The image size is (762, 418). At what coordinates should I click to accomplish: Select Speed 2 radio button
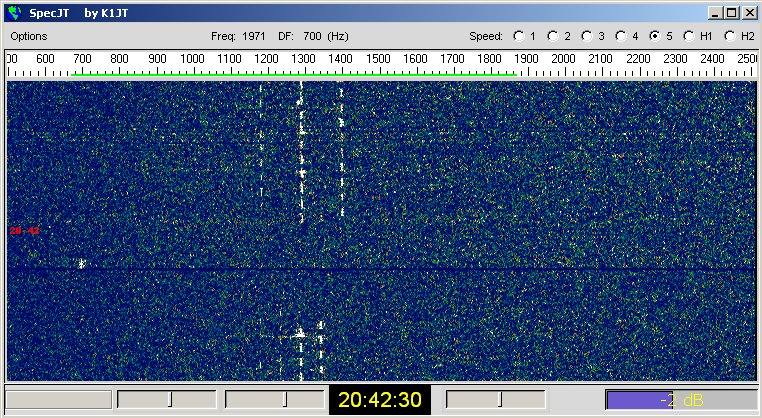553,36
